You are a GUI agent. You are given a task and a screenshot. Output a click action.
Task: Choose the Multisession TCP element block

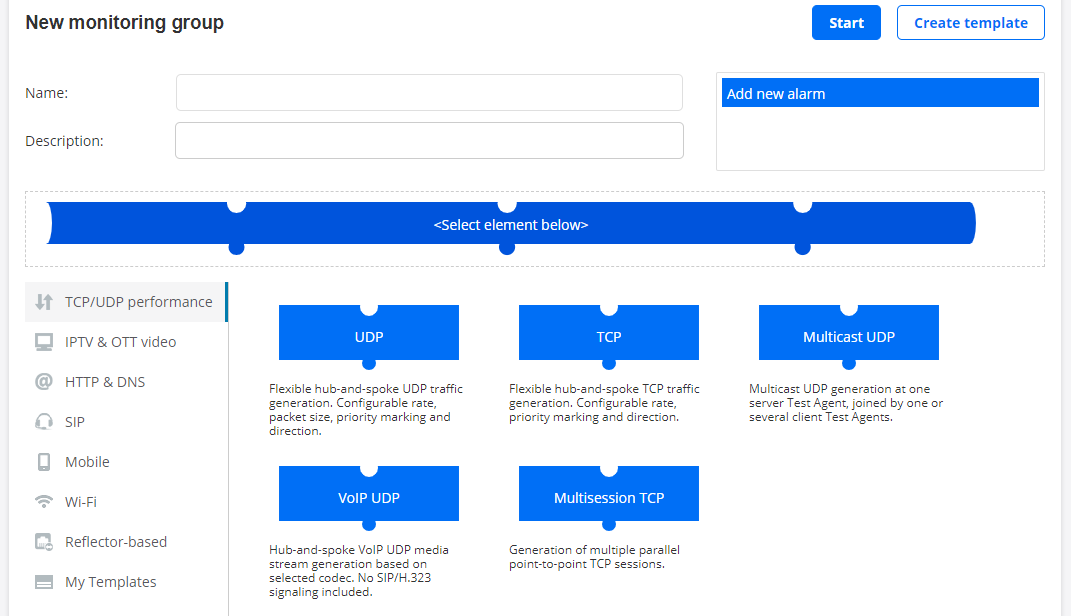click(608, 497)
